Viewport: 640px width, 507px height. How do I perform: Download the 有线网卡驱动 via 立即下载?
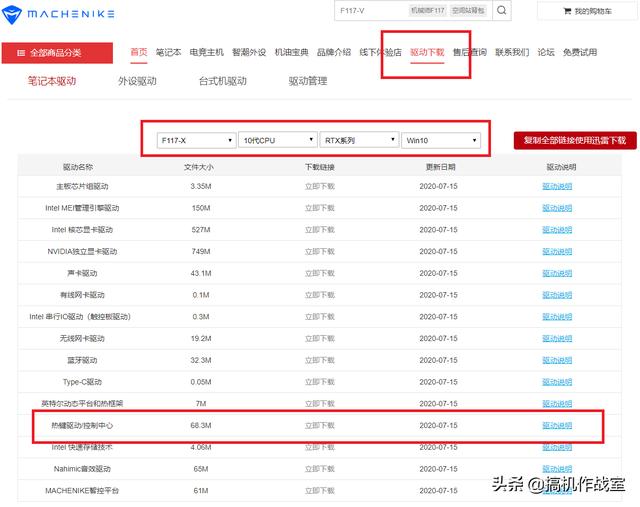pyautogui.click(x=320, y=295)
